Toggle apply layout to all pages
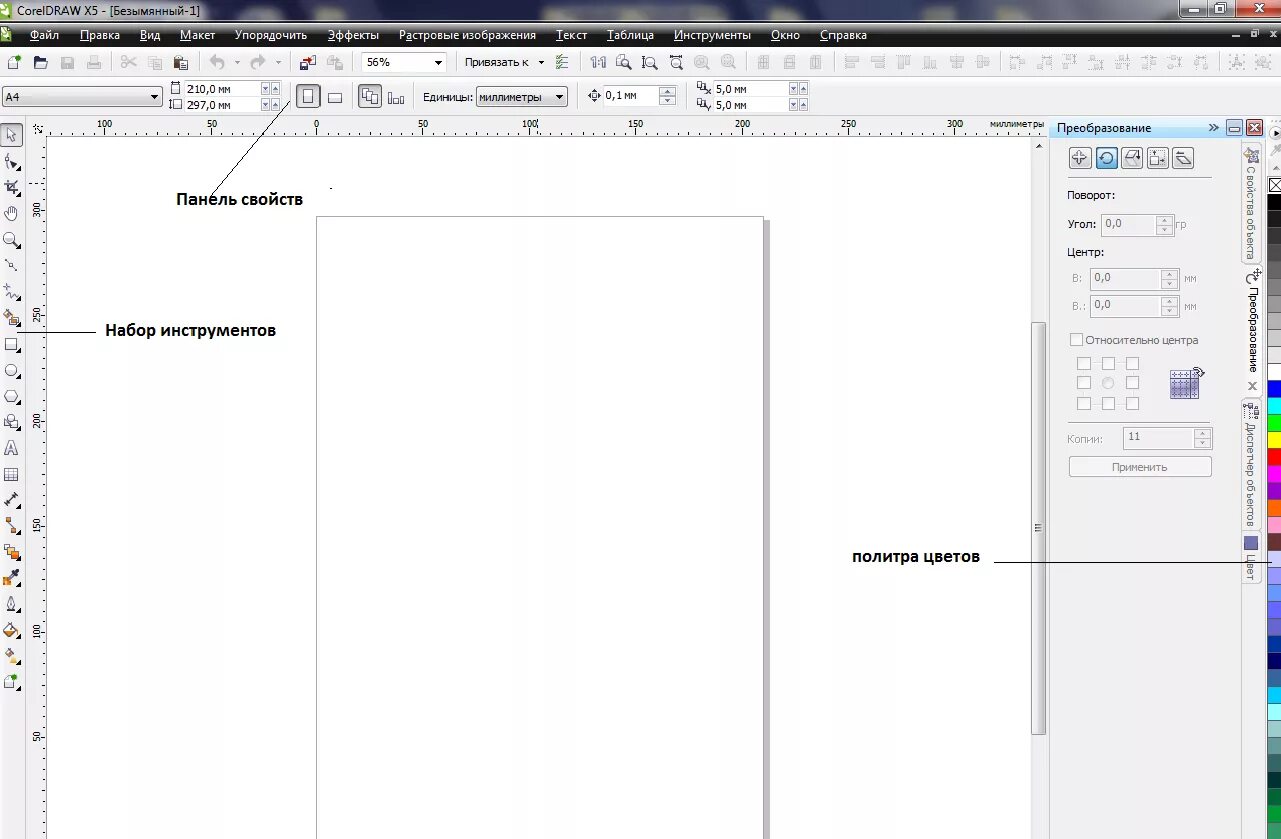 (370, 97)
